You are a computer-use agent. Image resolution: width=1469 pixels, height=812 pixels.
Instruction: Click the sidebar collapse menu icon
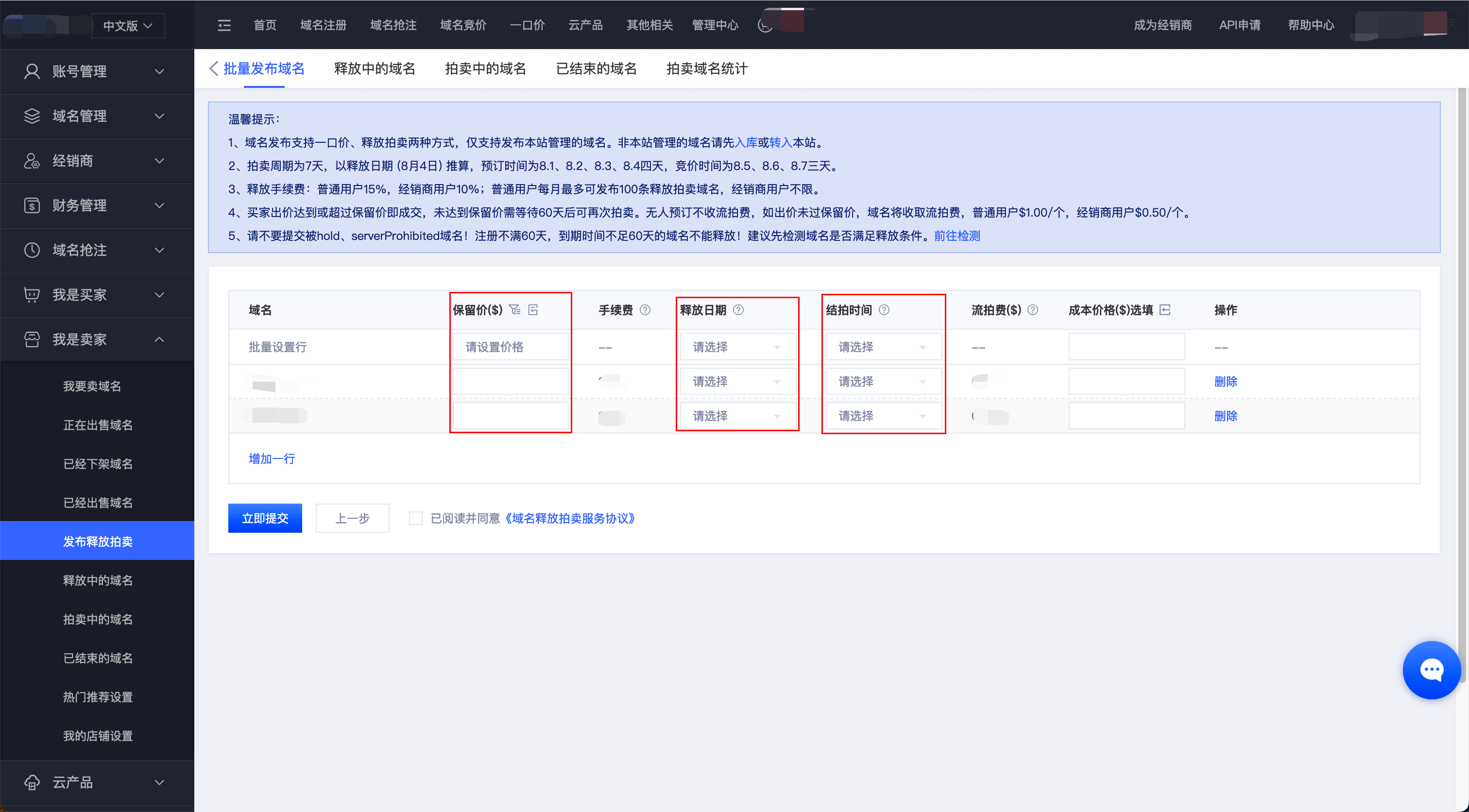point(224,25)
